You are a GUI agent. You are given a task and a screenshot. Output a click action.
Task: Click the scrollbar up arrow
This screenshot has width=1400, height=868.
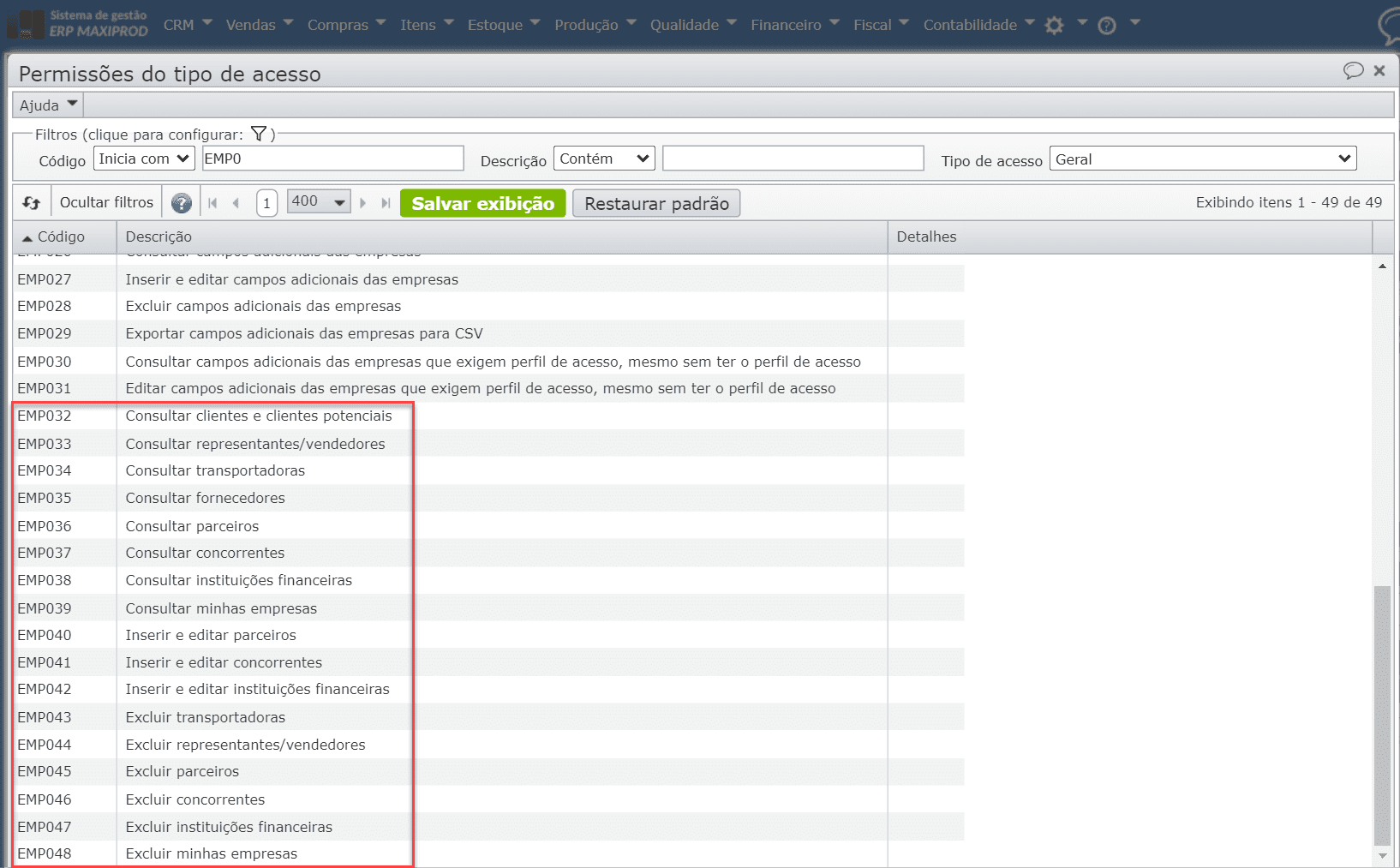1382,266
